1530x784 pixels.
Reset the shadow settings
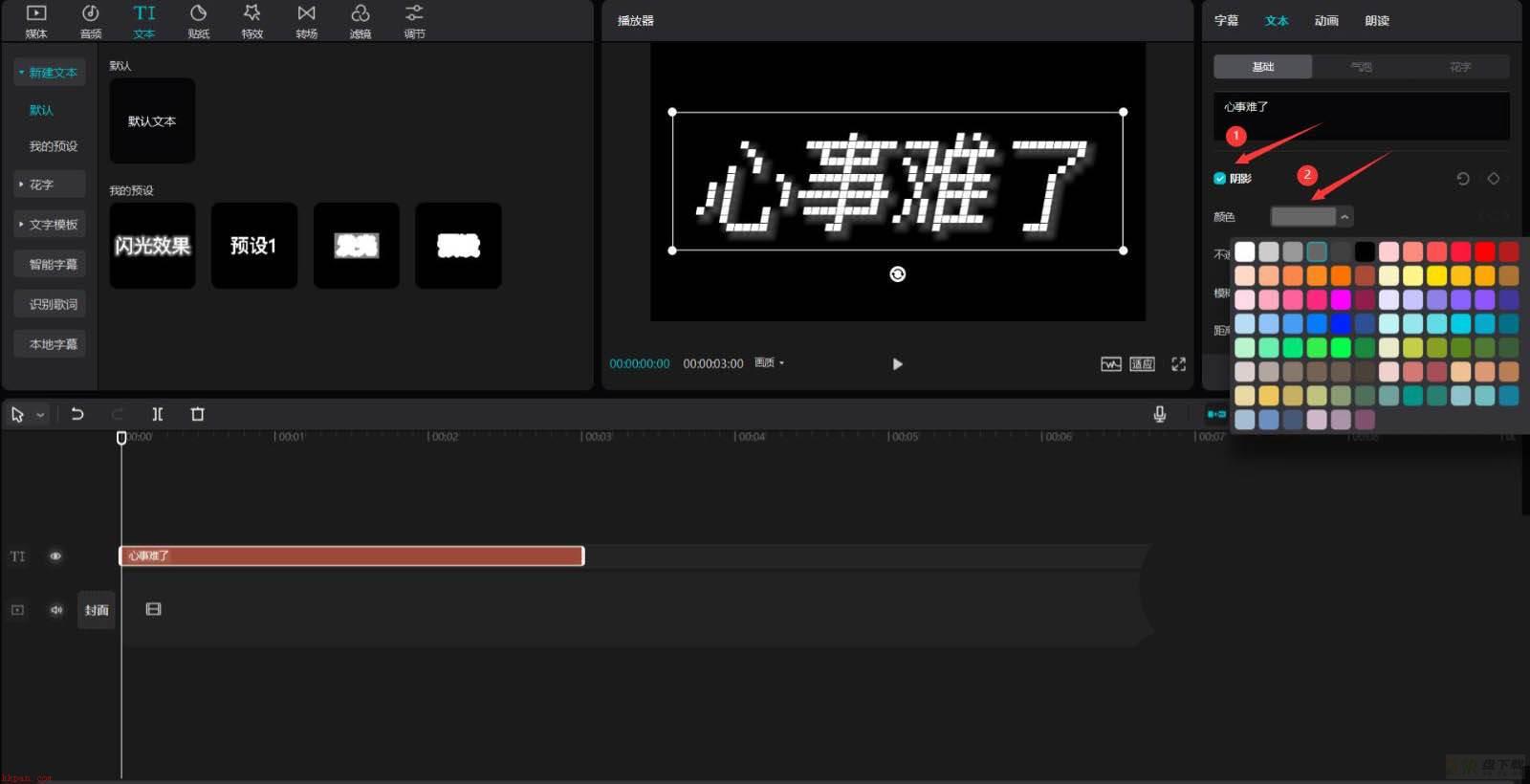pyautogui.click(x=1462, y=179)
